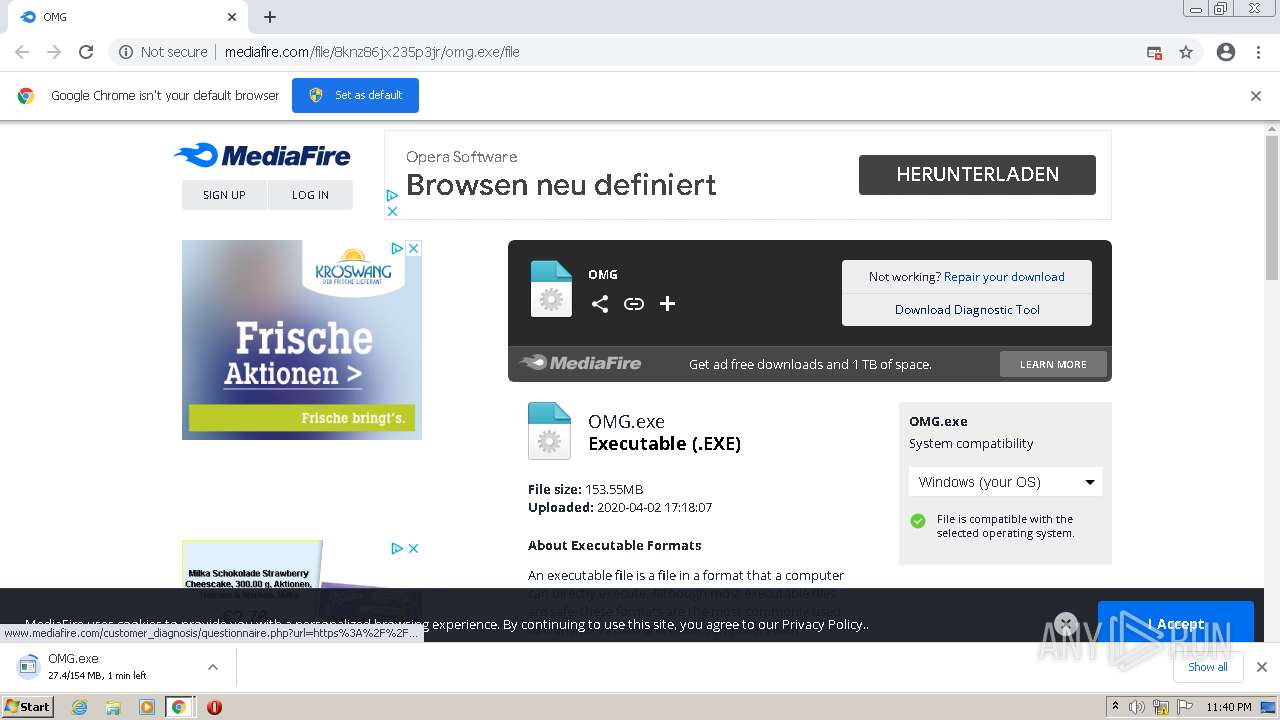Open the Windows (your OS) dropdown

pos(1005,482)
